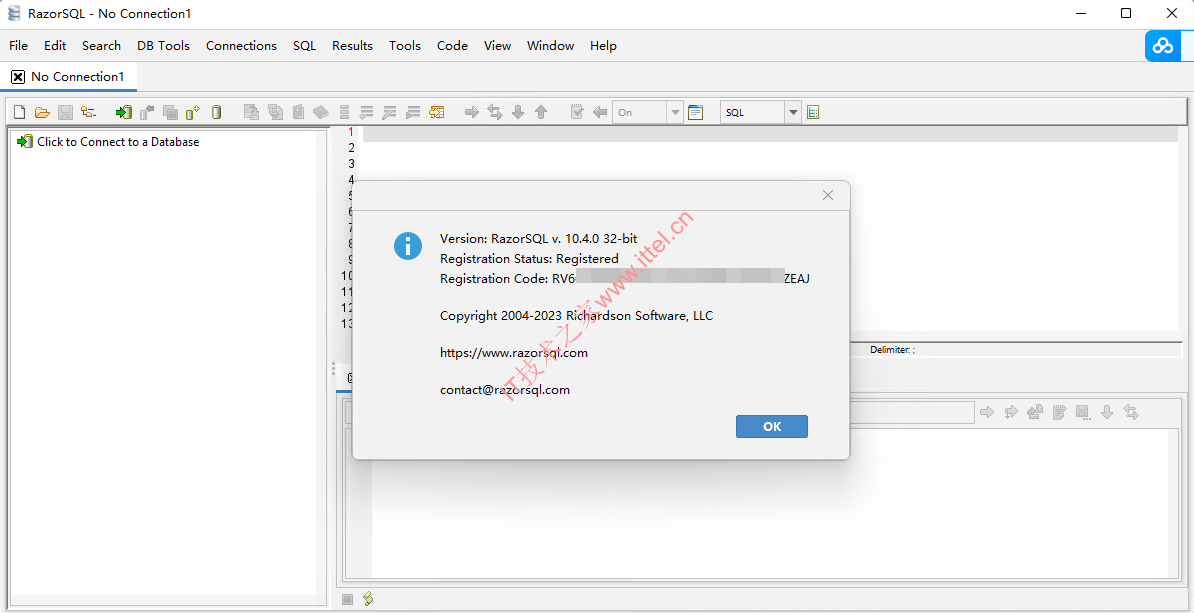The height and width of the screenshot is (613, 1194).
Task: Click the down arrow in results toolbar
Action: click(x=1107, y=412)
